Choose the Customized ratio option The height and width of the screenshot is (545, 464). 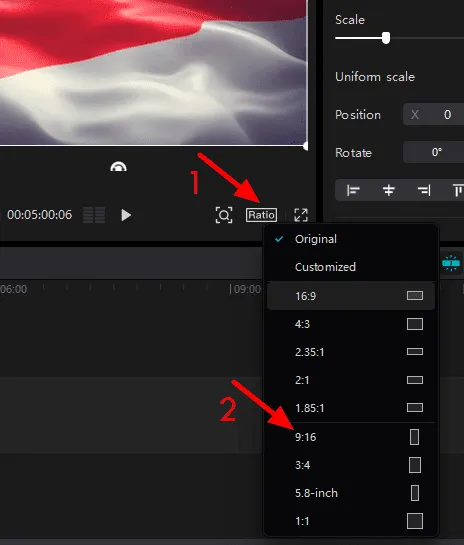tap(351, 267)
